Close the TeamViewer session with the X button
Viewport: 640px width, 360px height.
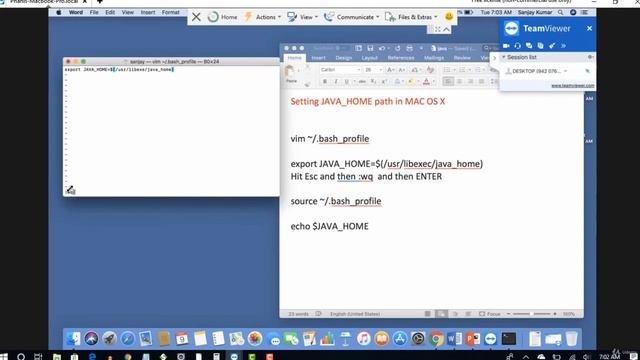click(196, 17)
